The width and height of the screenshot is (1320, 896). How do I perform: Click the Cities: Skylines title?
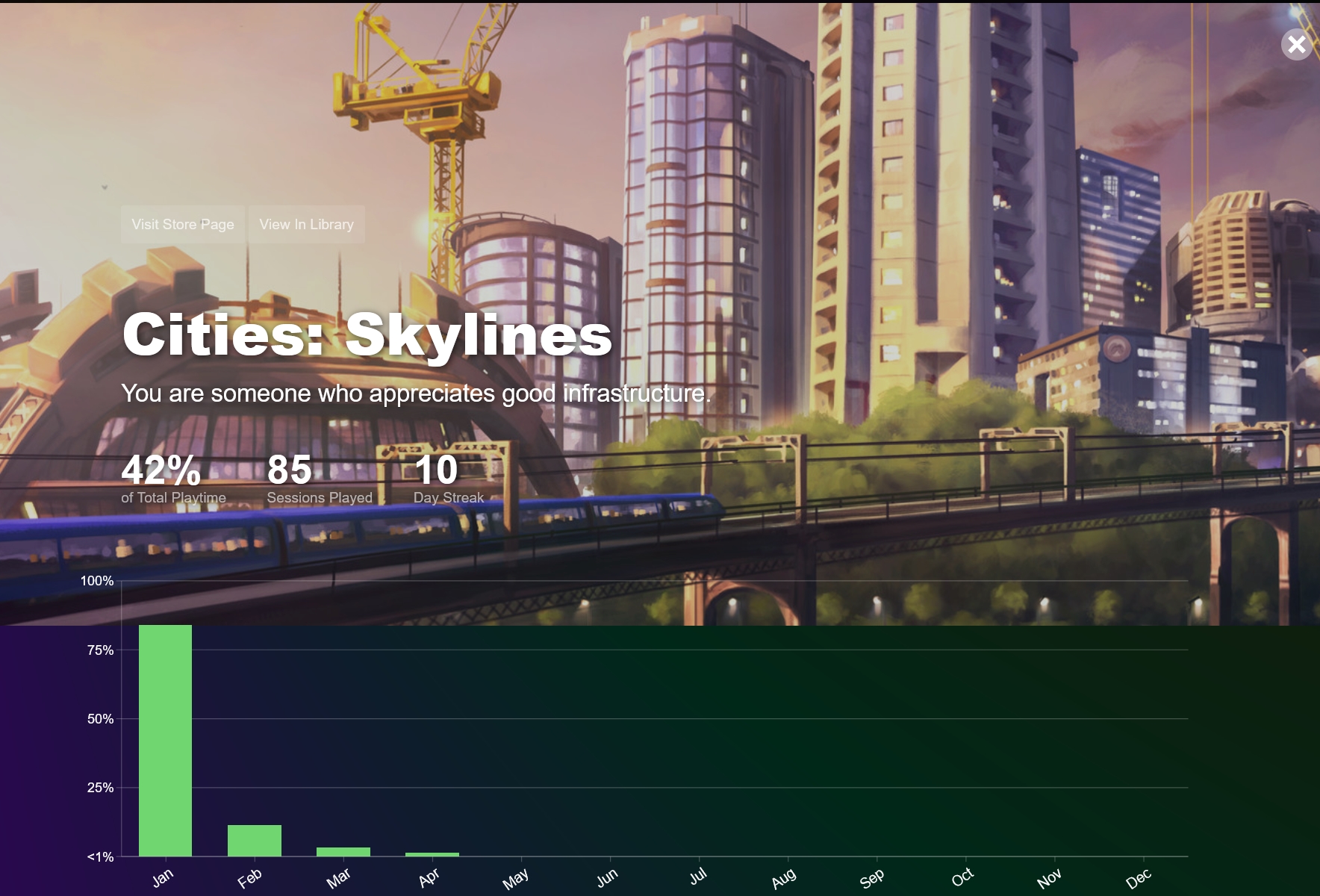(367, 334)
